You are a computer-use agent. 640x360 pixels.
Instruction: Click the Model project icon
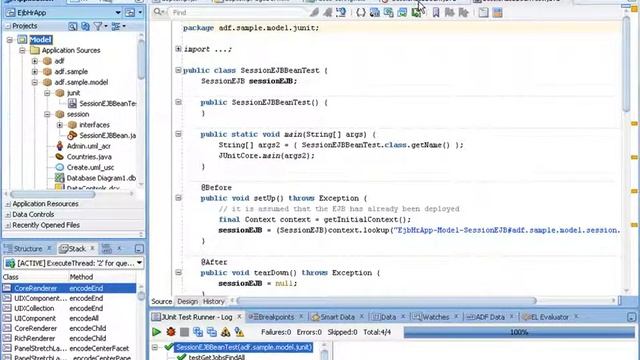[22, 40]
